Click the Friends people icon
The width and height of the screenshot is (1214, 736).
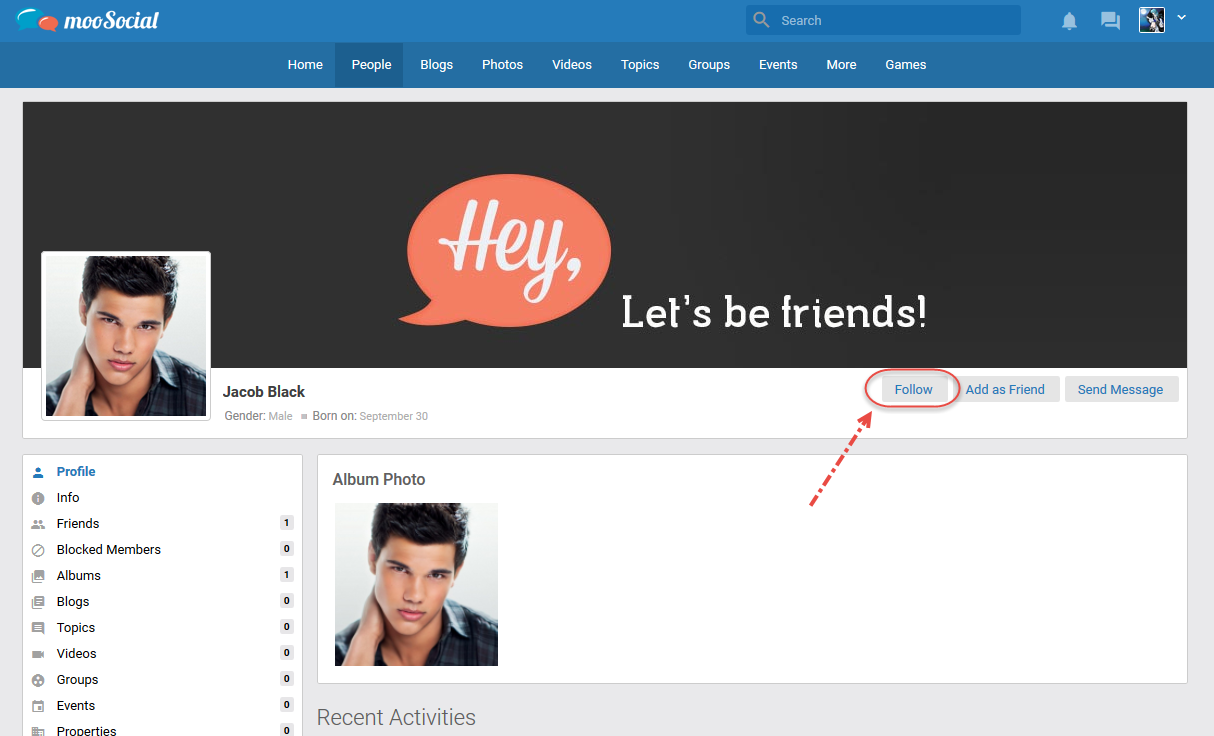[38, 524]
